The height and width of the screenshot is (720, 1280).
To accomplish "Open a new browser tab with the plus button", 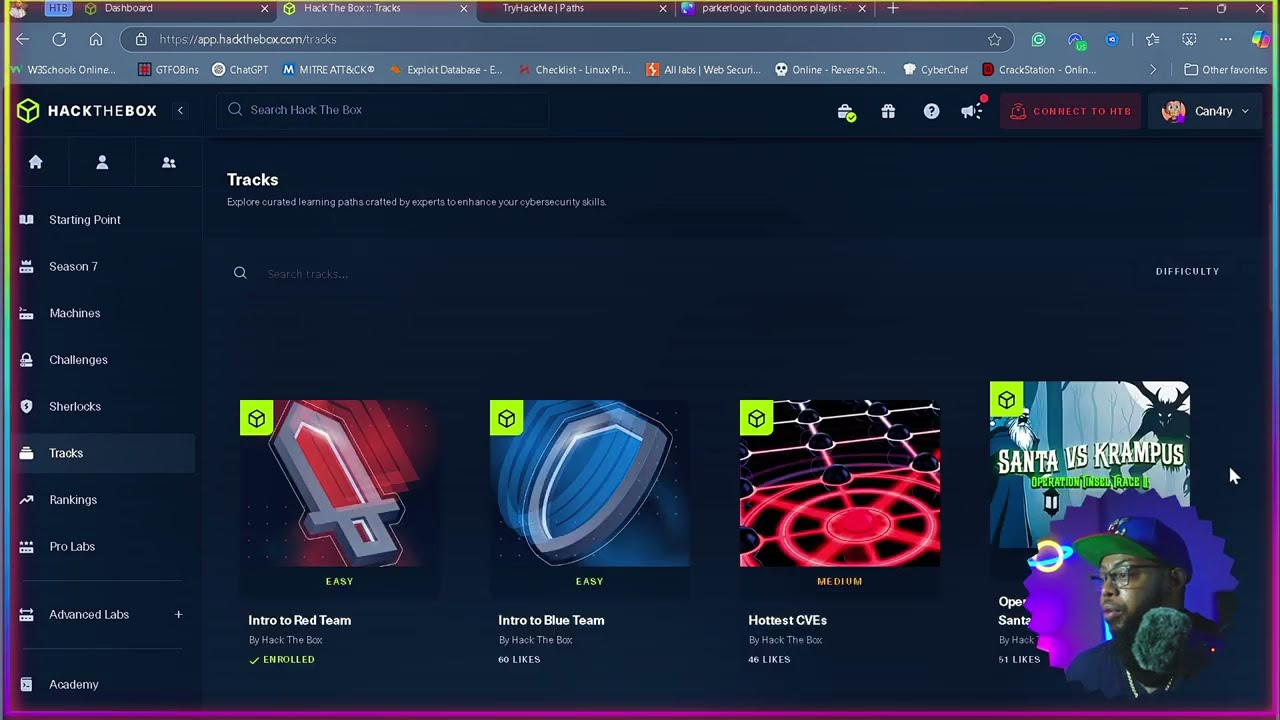I will pyautogui.click(x=893, y=8).
